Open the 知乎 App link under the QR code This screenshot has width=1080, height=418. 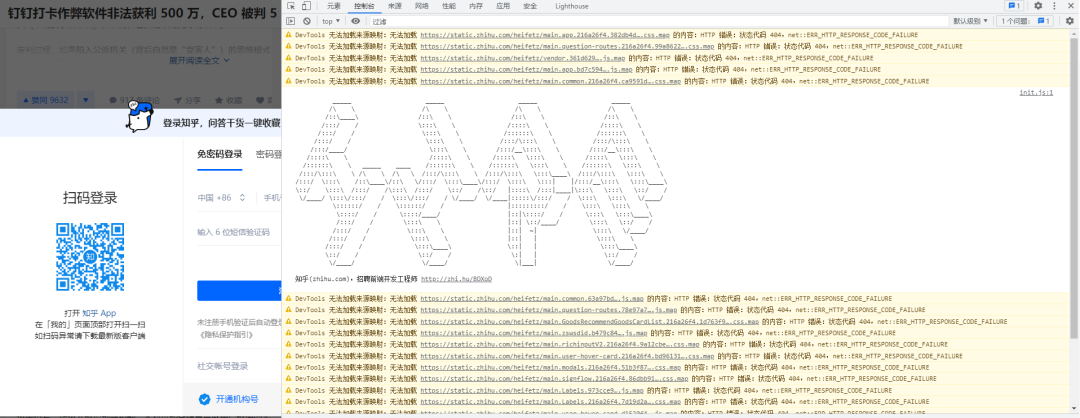(x=99, y=313)
